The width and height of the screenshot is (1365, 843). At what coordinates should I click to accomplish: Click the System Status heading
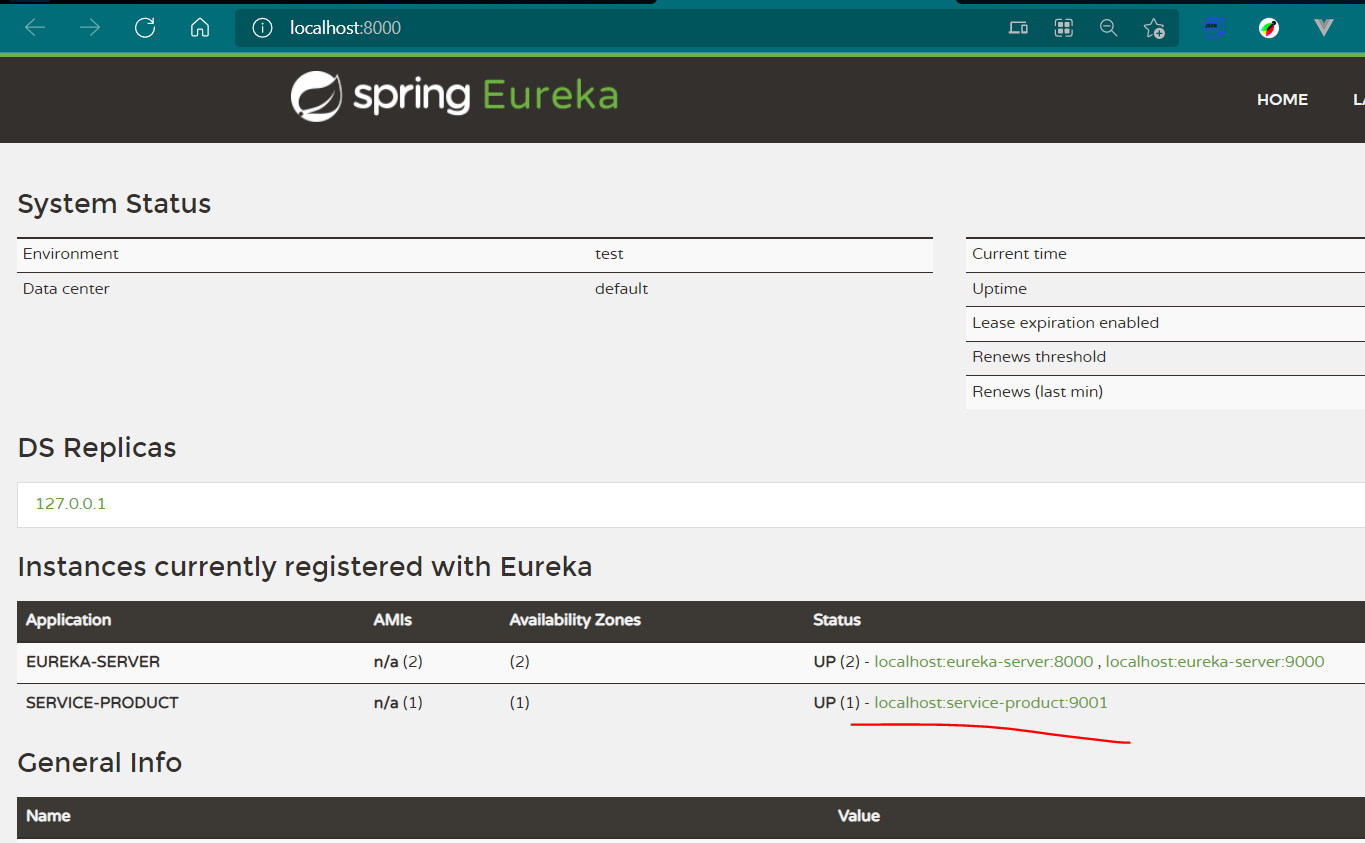coord(115,204)
